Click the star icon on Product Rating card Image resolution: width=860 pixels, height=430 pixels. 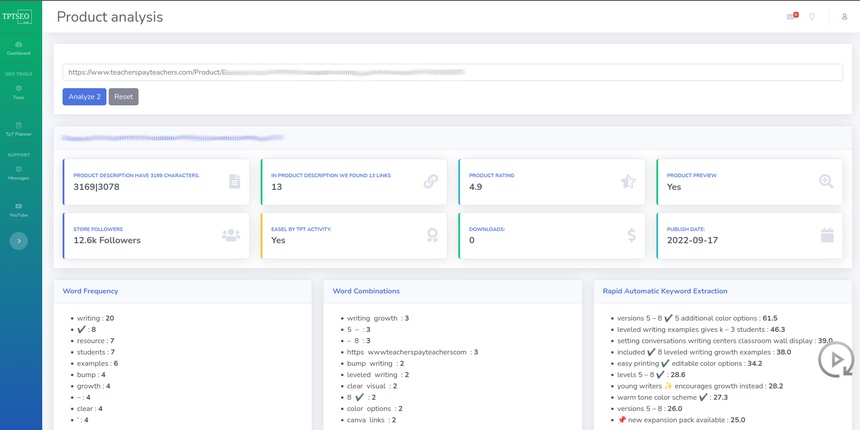pos(628,181)
